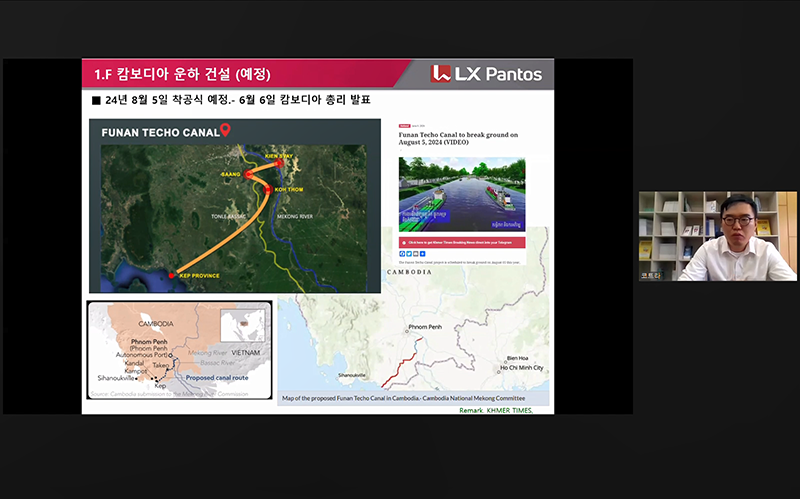Image resolution: width=800 pixels, height=499 pixels.
Task: Select the presenter's webcam video tile
Action: (717, 236)
